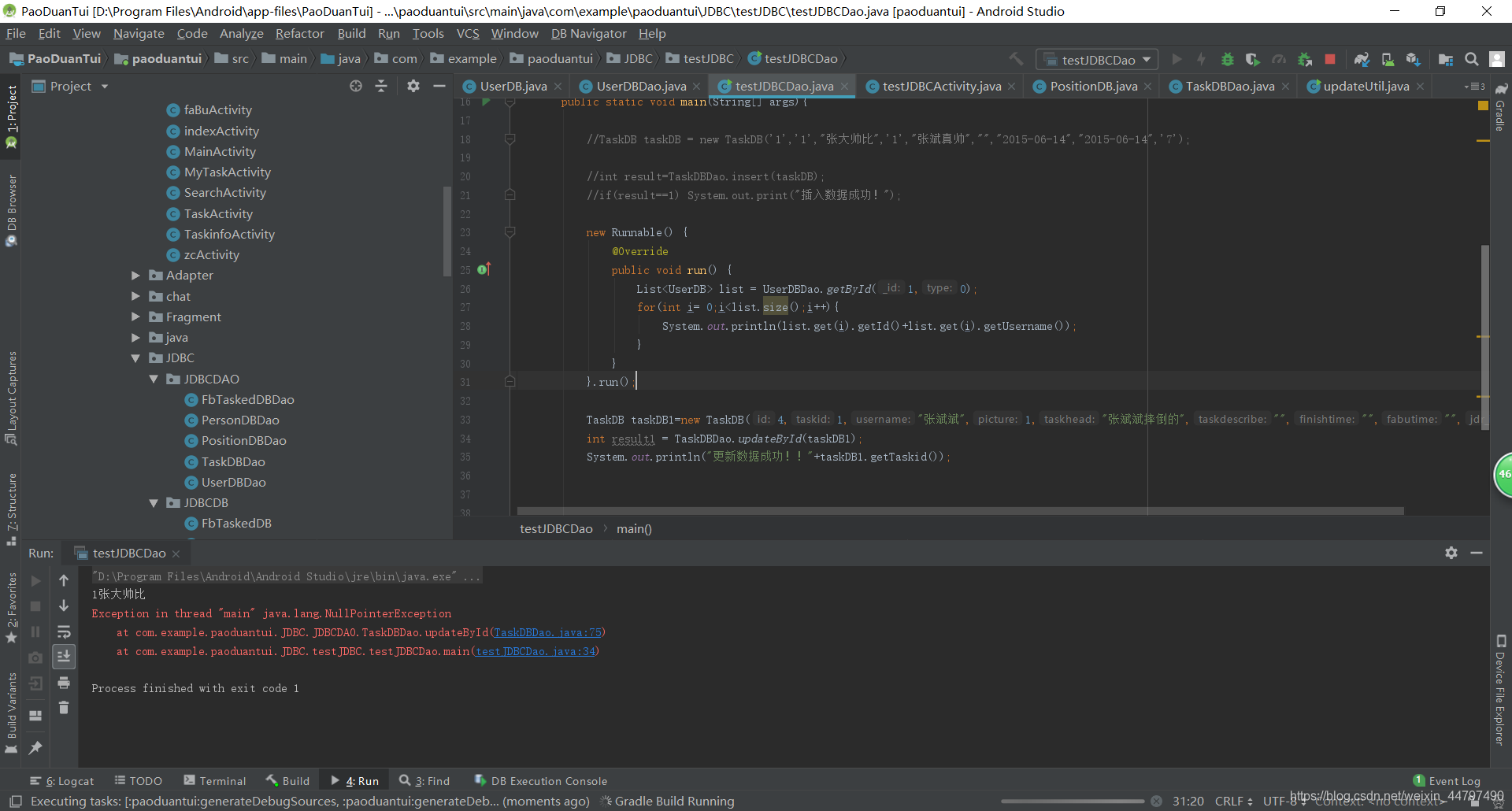
Task: Hide the Run panel with minus icon
Action: 1477,553
